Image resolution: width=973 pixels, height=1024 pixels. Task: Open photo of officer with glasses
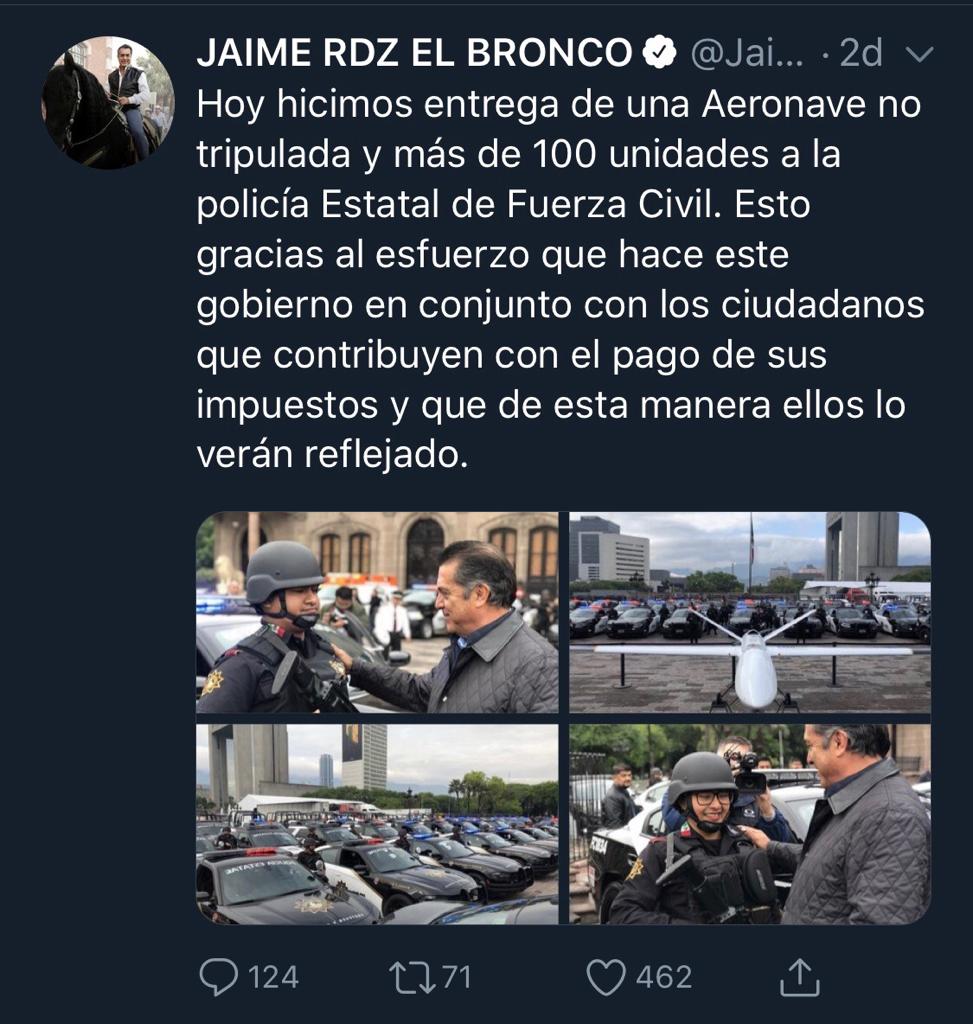(x=750, y=824)
